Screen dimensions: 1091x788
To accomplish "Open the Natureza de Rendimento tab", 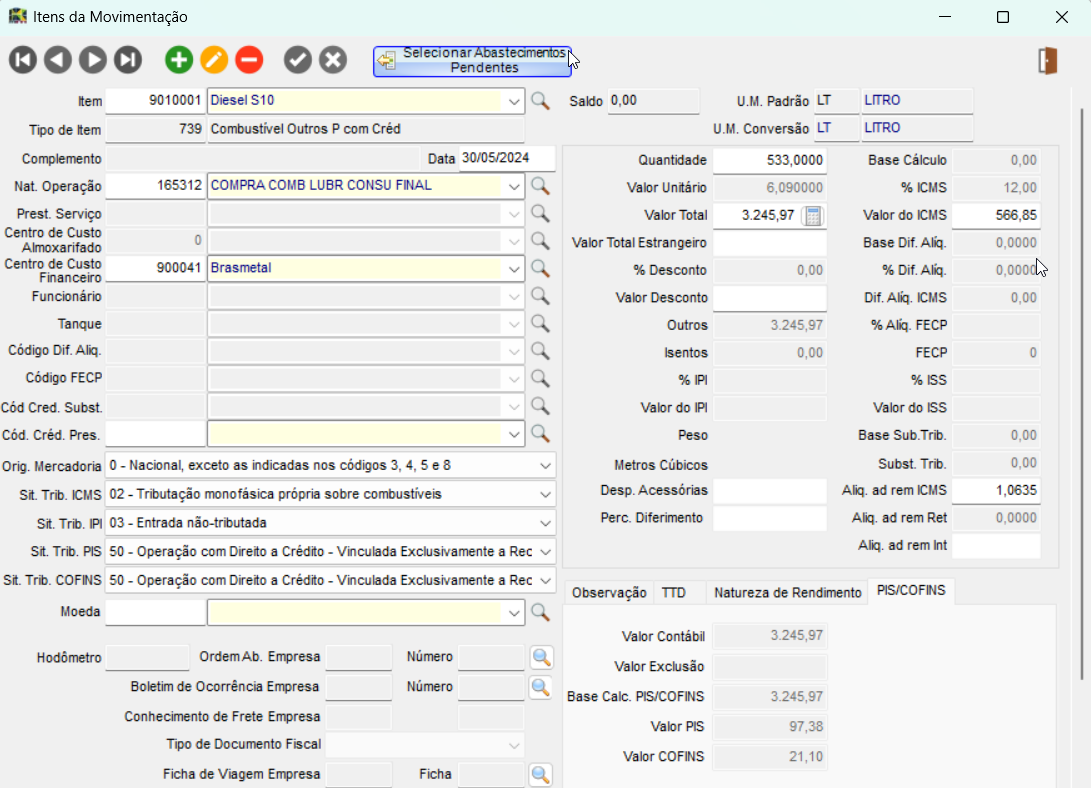I will click(x=787, y=593).
